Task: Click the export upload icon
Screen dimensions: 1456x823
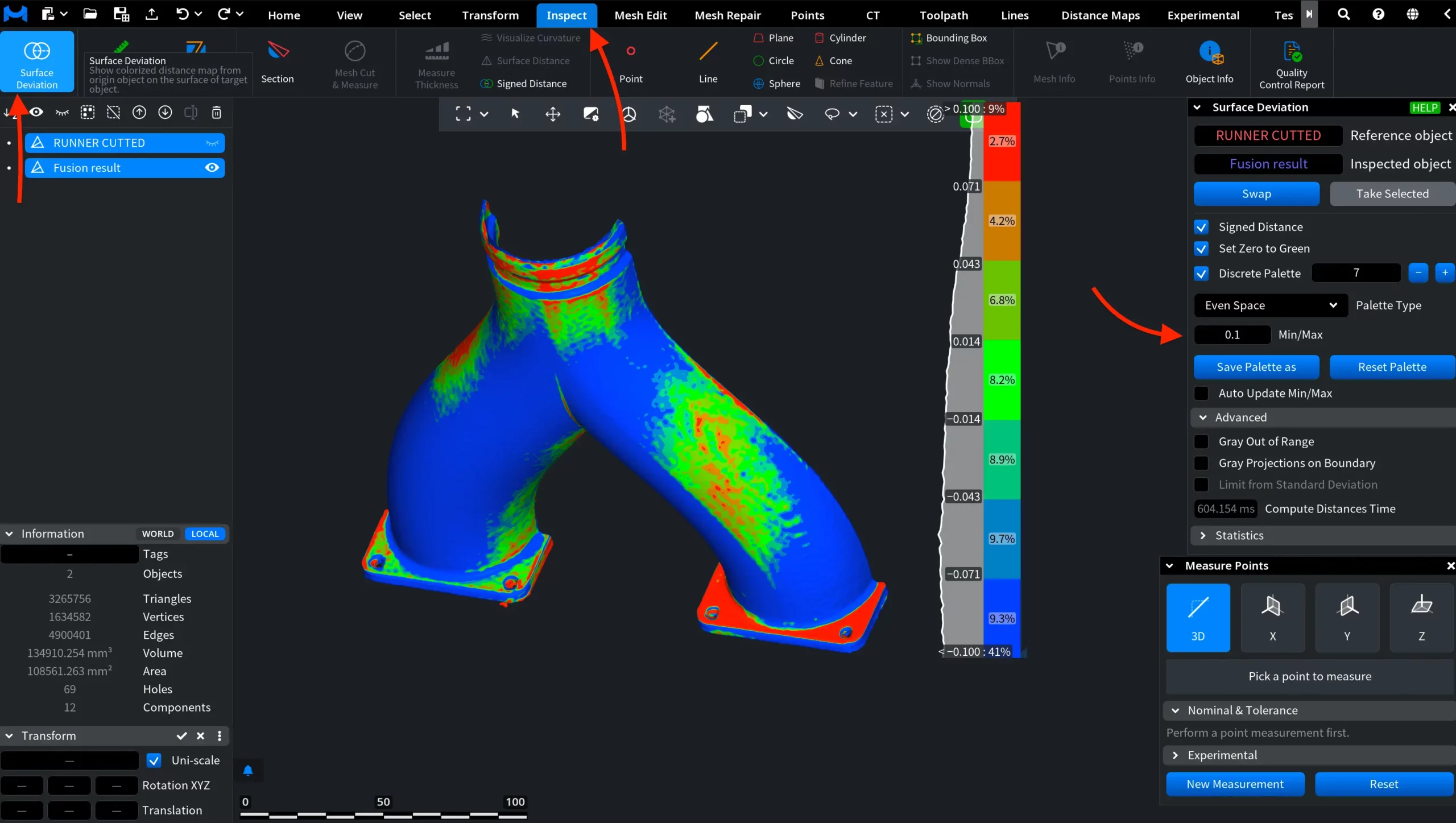Action: click(x=151, y=14)
